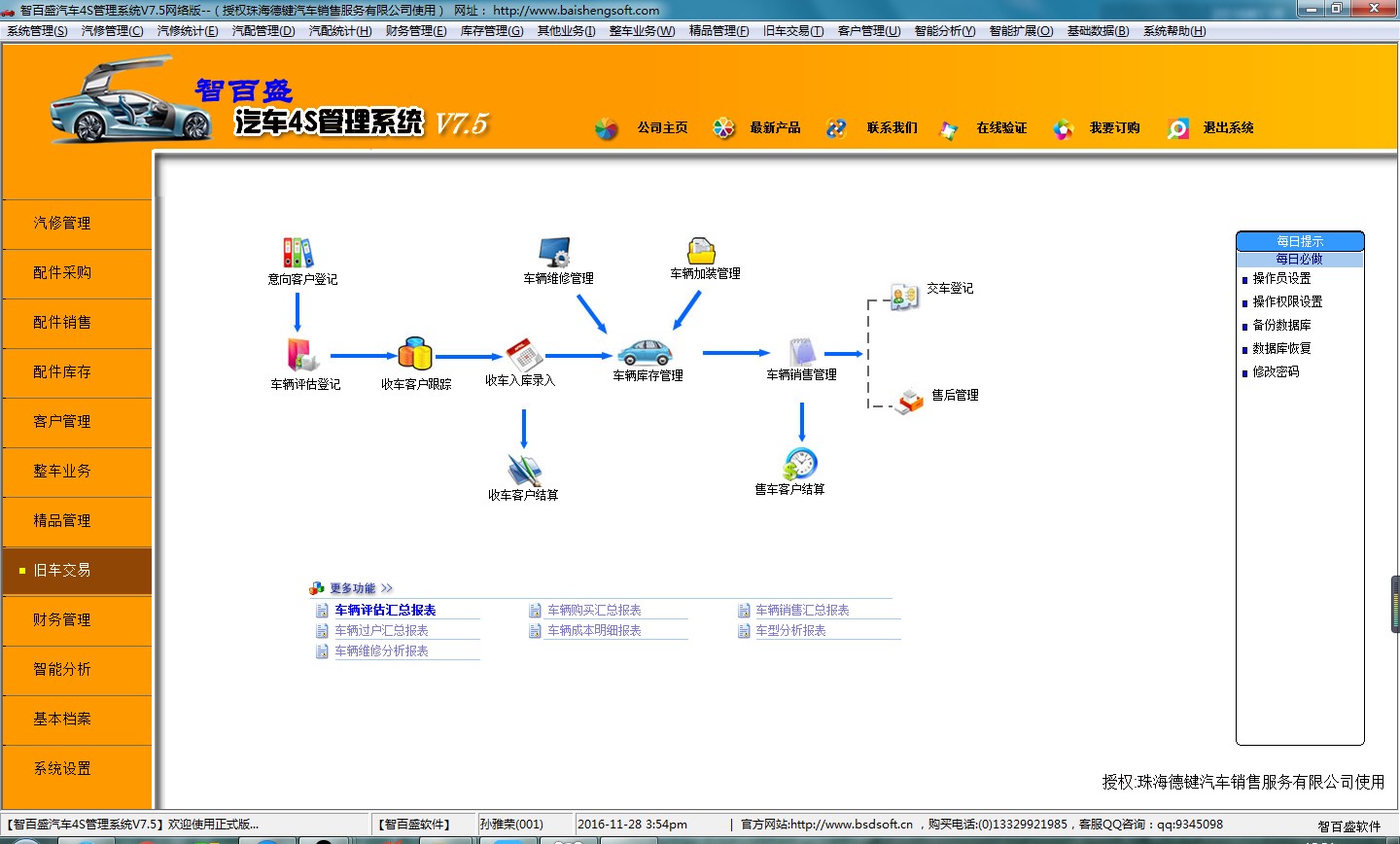The image size is (1400, 844).
Task: Click the 更多功能 people icon
Action: point(316,588)
